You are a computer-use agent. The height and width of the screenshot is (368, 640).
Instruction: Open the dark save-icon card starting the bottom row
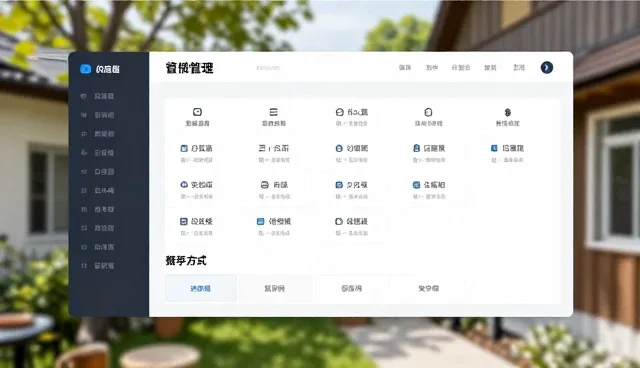pyautogui.click(x=196, y=227)
